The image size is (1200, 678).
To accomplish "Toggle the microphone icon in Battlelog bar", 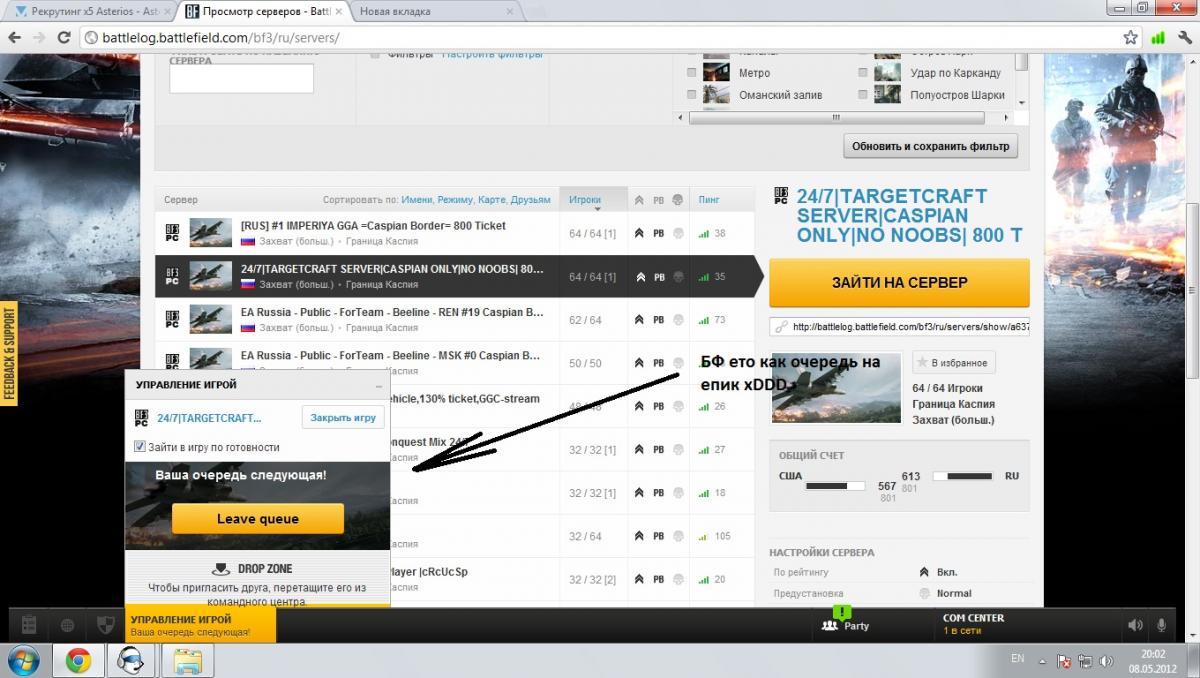I will (x=1162, y=626).
